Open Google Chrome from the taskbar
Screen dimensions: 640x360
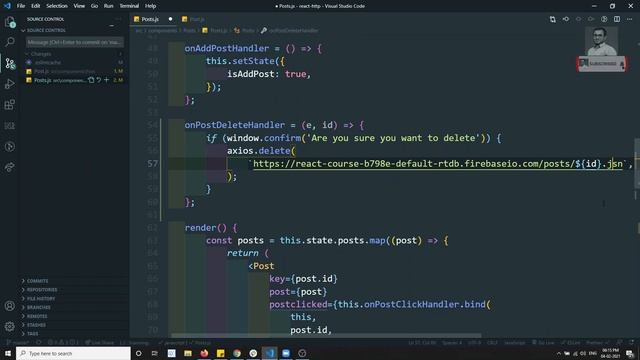237,353
